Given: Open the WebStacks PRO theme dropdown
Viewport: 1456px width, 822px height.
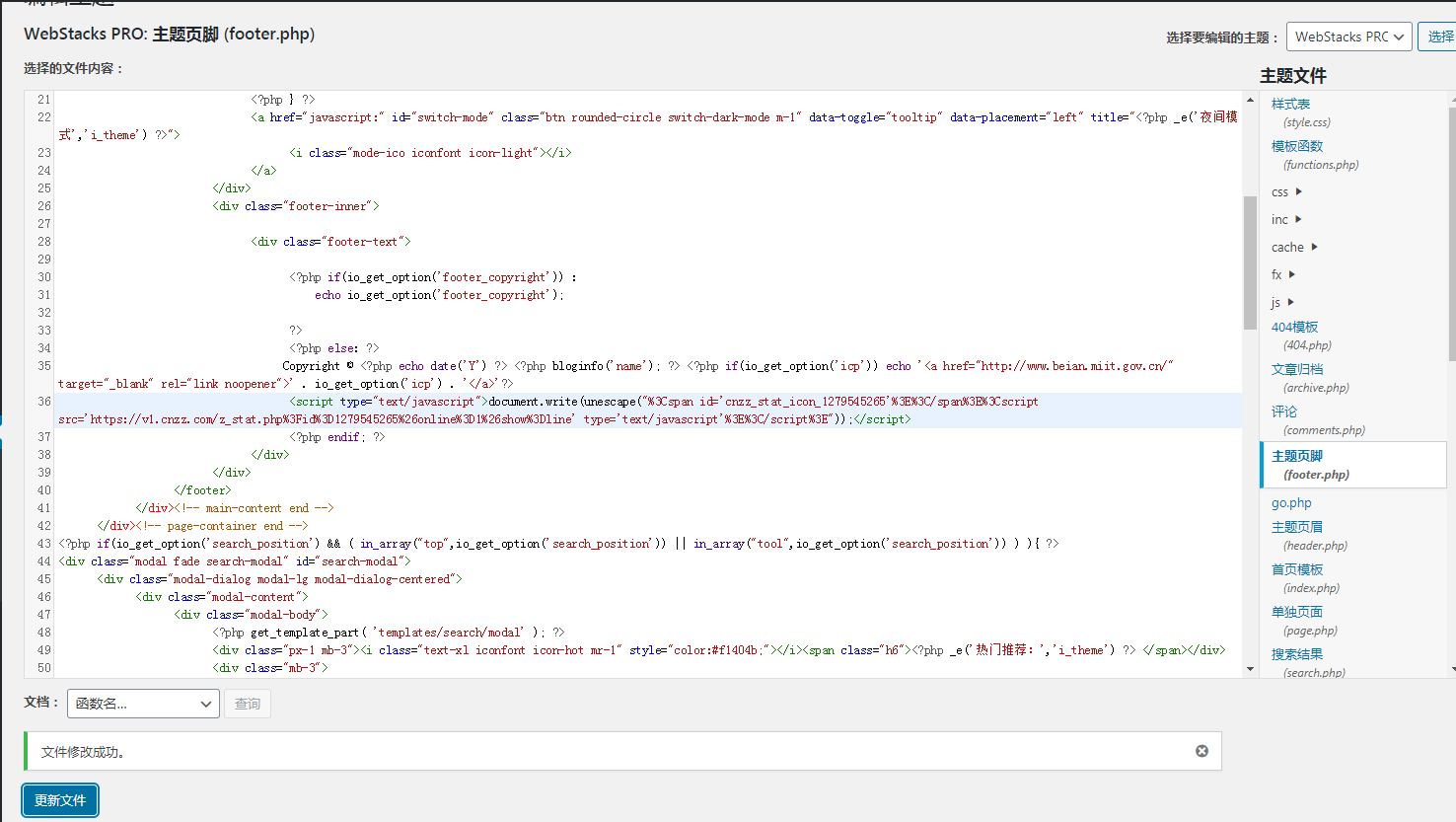Looking at the screenshot, I should pos(1348,37).
